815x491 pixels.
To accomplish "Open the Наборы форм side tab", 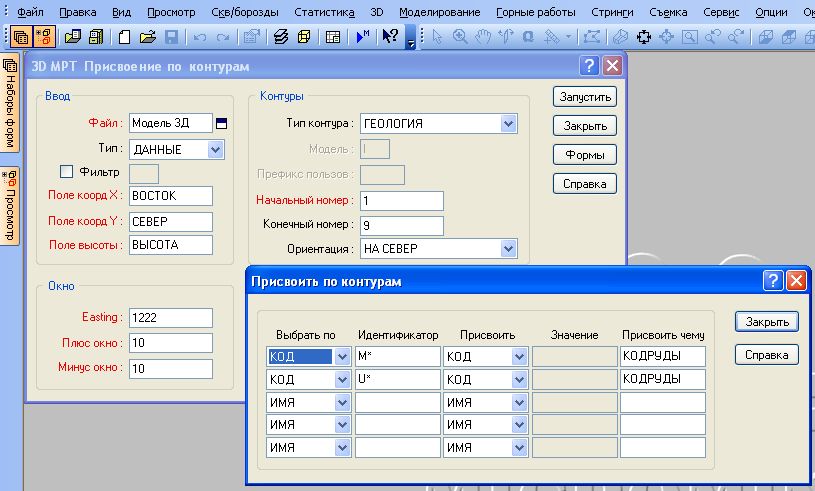I will (10, 103).
